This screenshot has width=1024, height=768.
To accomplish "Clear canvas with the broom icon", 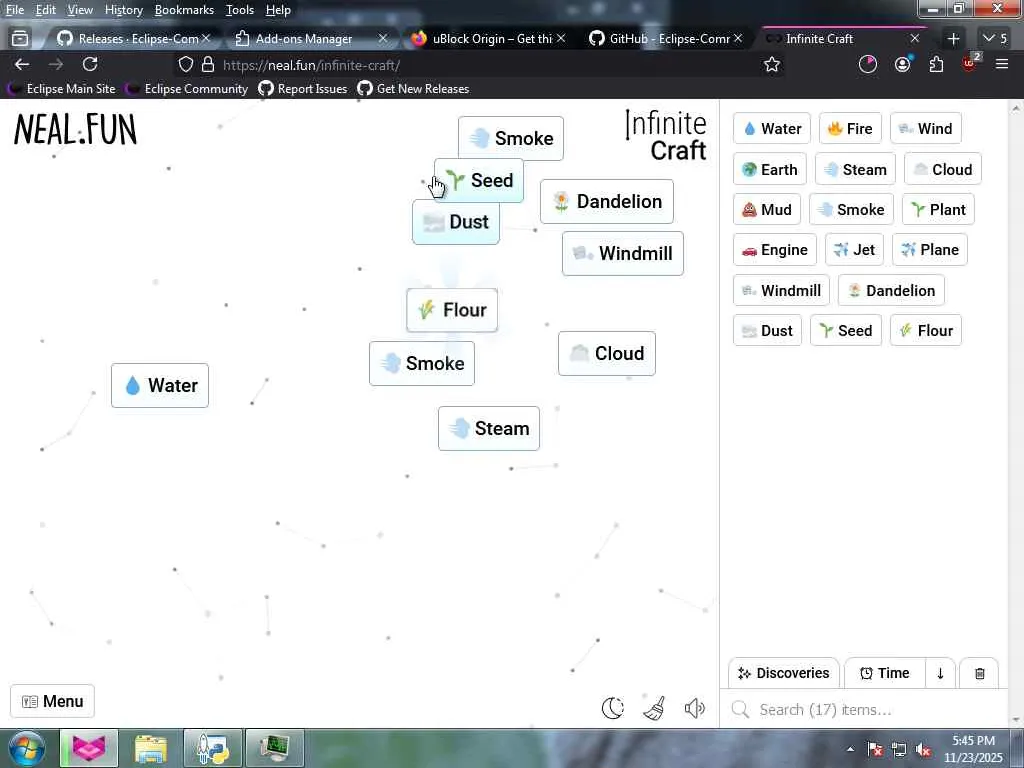I will point(654,708).
